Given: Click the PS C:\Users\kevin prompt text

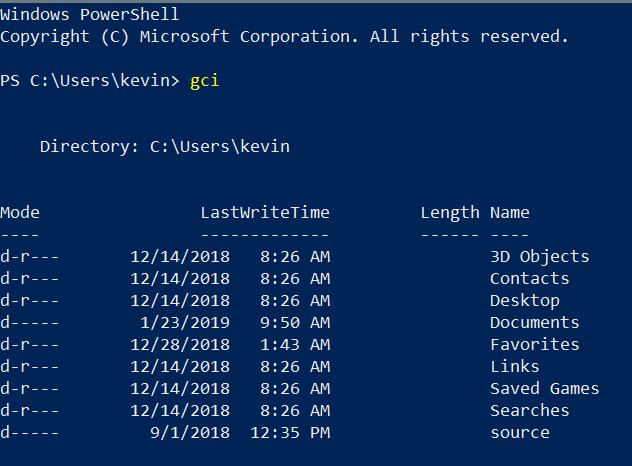Looking at the screenshot, I should 90,81.
